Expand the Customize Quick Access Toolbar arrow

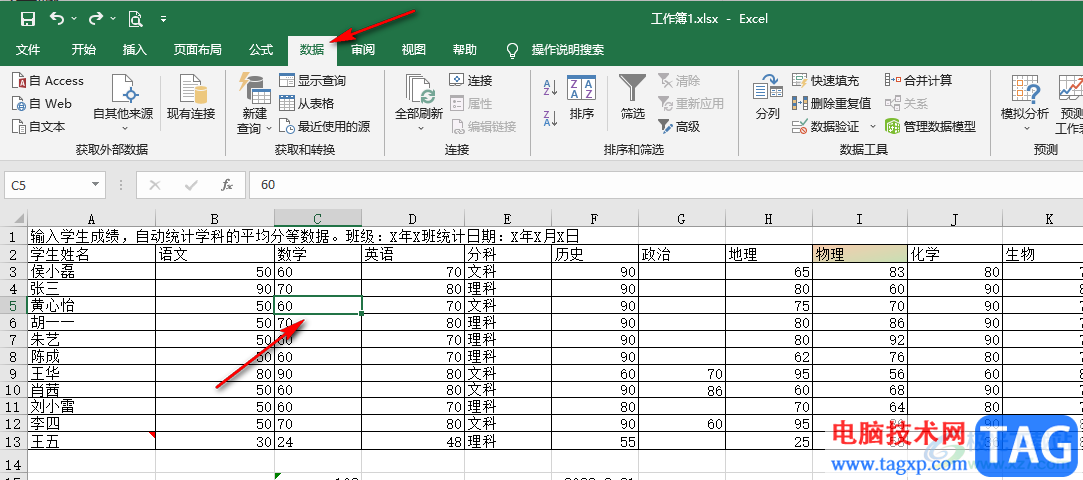tap(164, 19)
